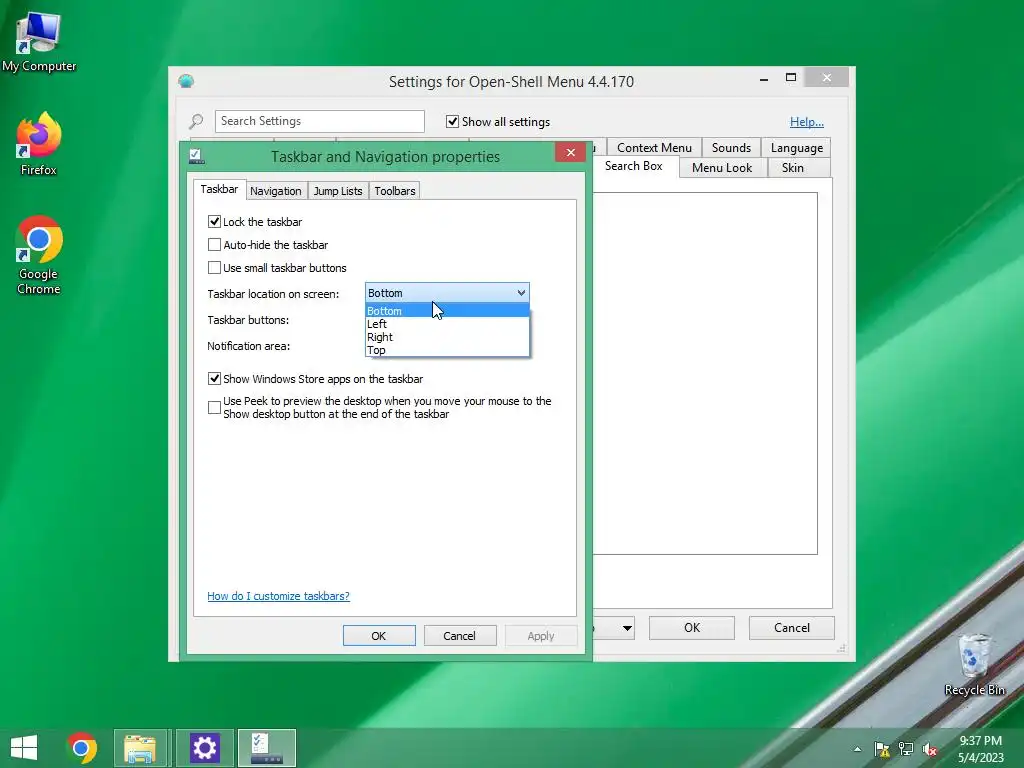Toggle Lock the taskbar checkbox

coord(214,221)
